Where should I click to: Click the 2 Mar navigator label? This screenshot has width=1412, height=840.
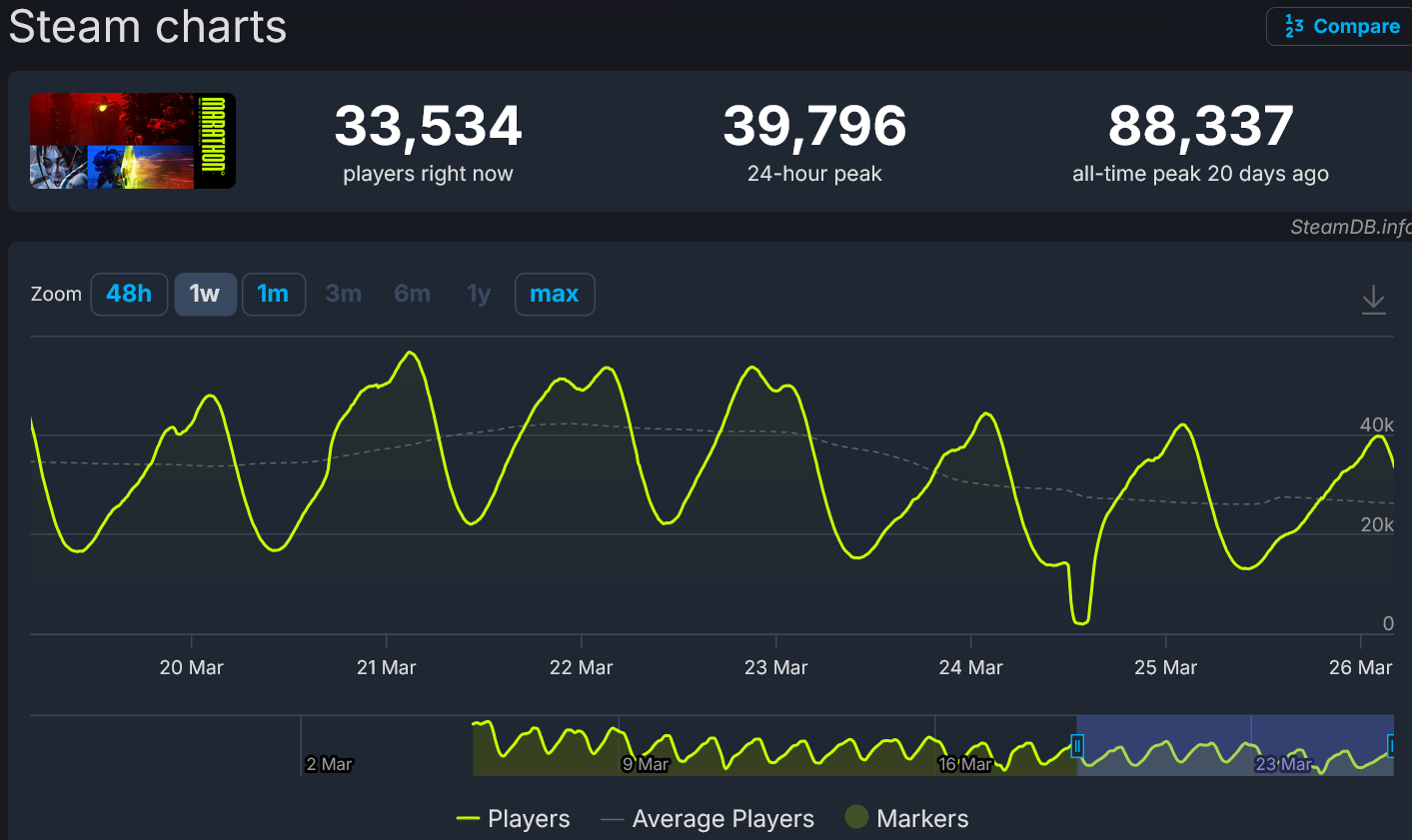click(329, 764)
